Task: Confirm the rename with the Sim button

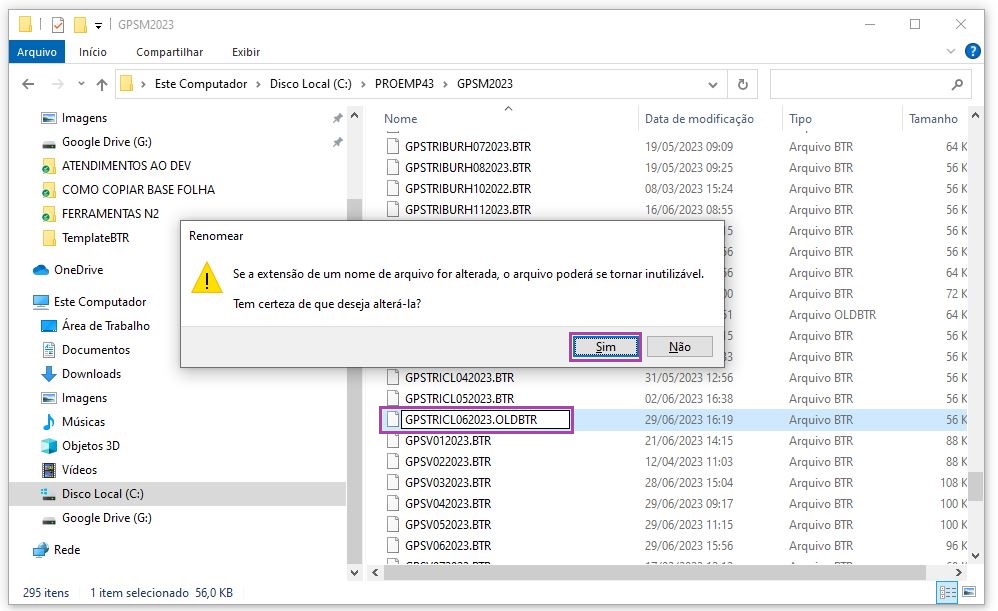Action: pyautogui.click(x=605, y=347)
